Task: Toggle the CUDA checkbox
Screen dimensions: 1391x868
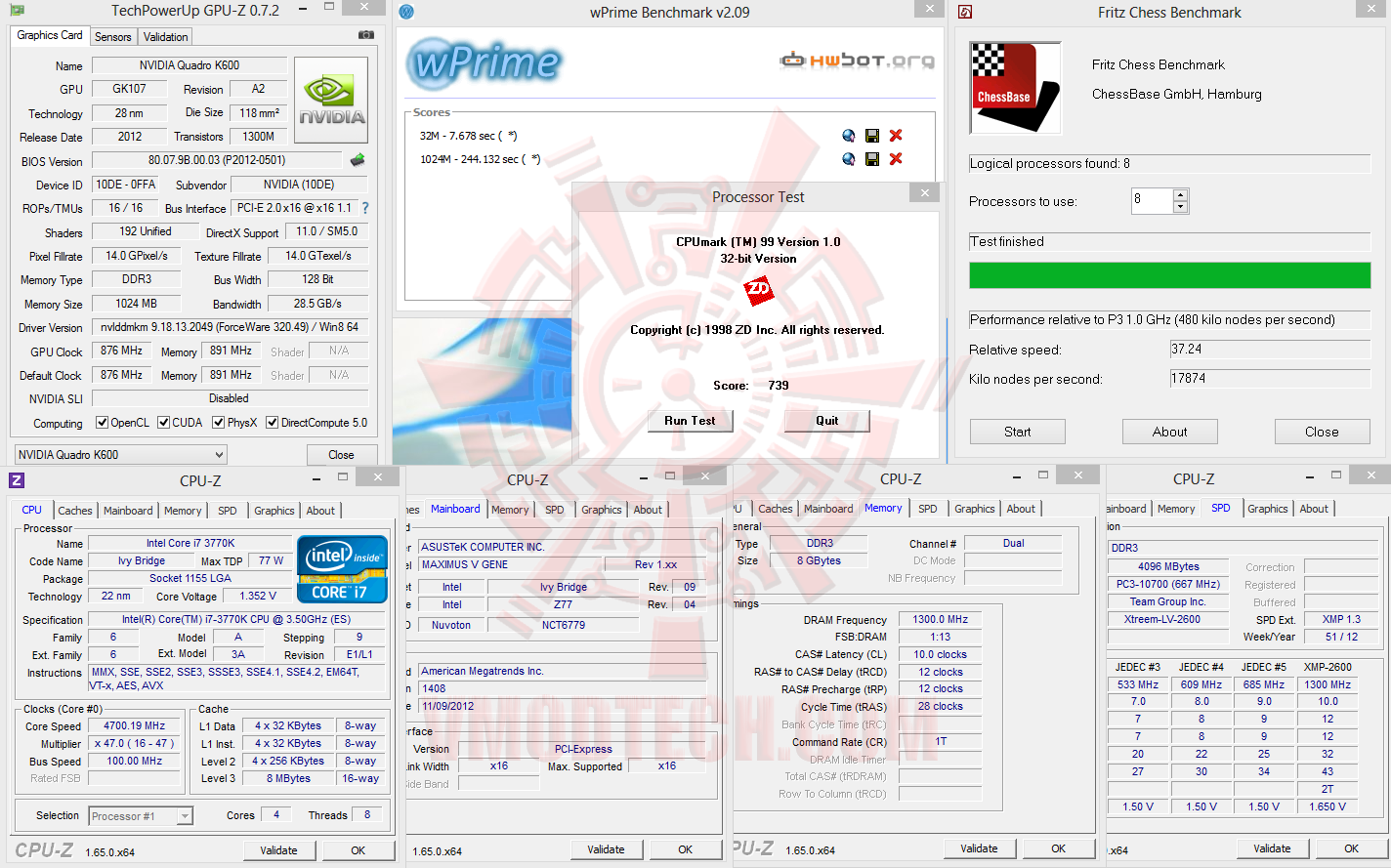Action: click(163, 423)
